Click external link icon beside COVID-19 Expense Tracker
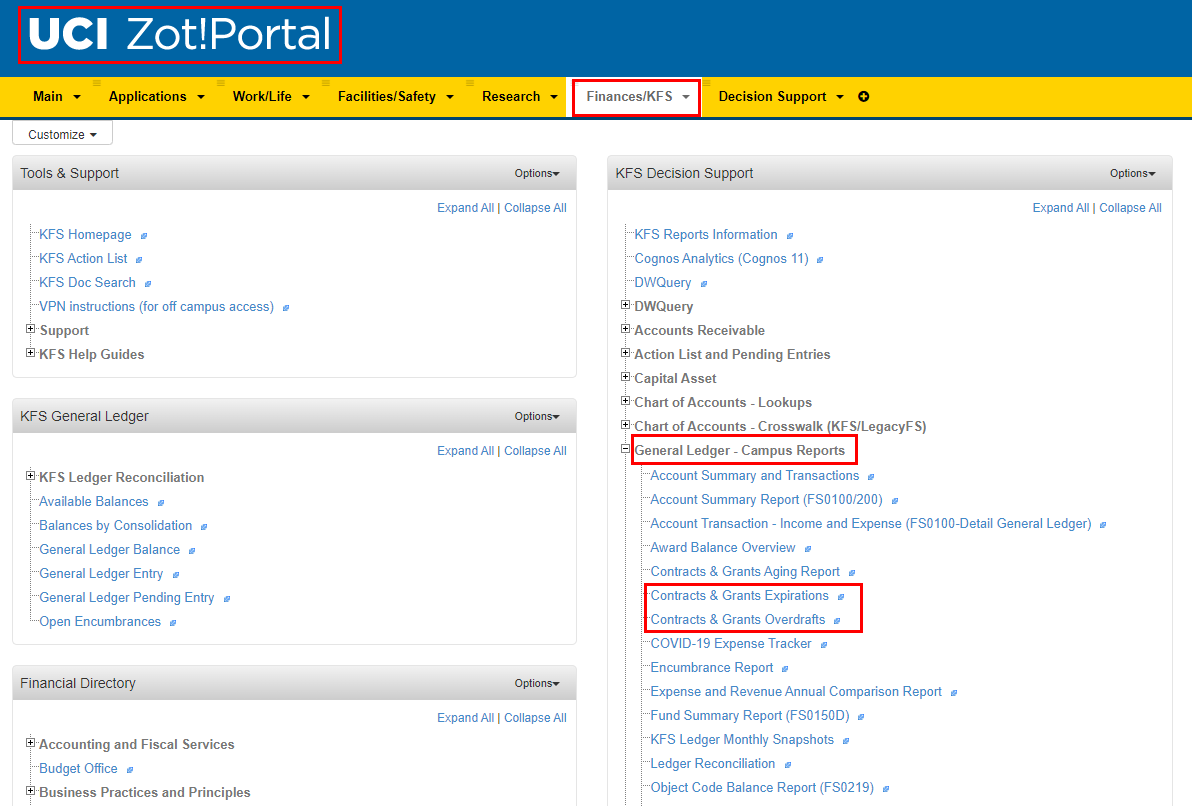 [x=823, y=645]
